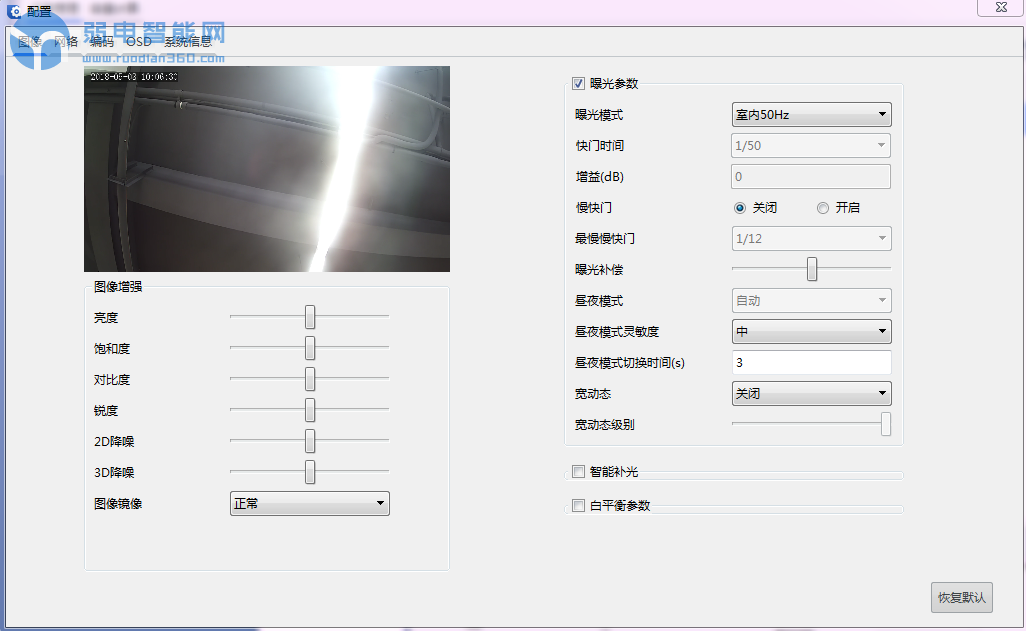
Task: Open the 宽动态 dropdown list
Action: click(811, 394)
